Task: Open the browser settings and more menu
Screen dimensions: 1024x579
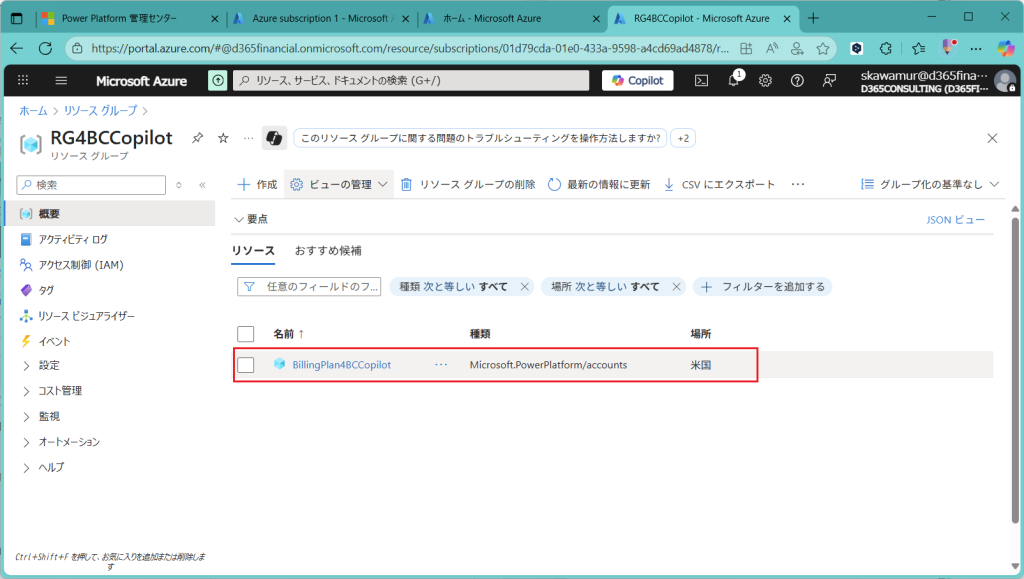Action: tap(976, 48)
